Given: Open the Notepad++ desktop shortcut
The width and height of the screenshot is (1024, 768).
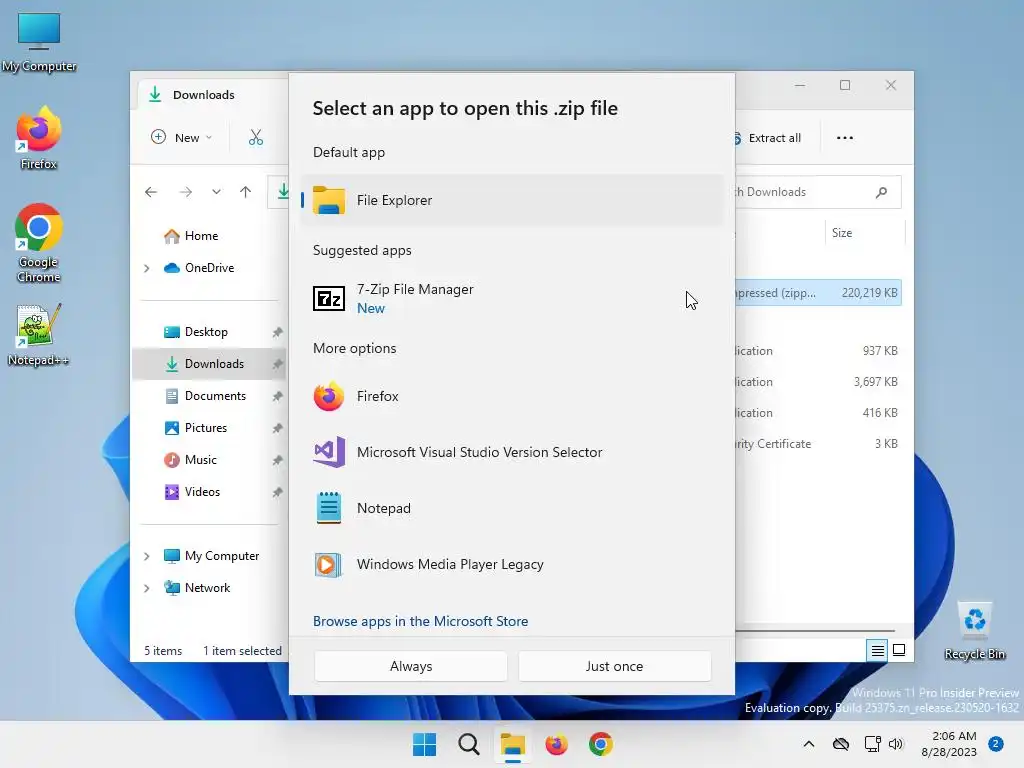Looking at the screenshot, I should pos(39,335).
